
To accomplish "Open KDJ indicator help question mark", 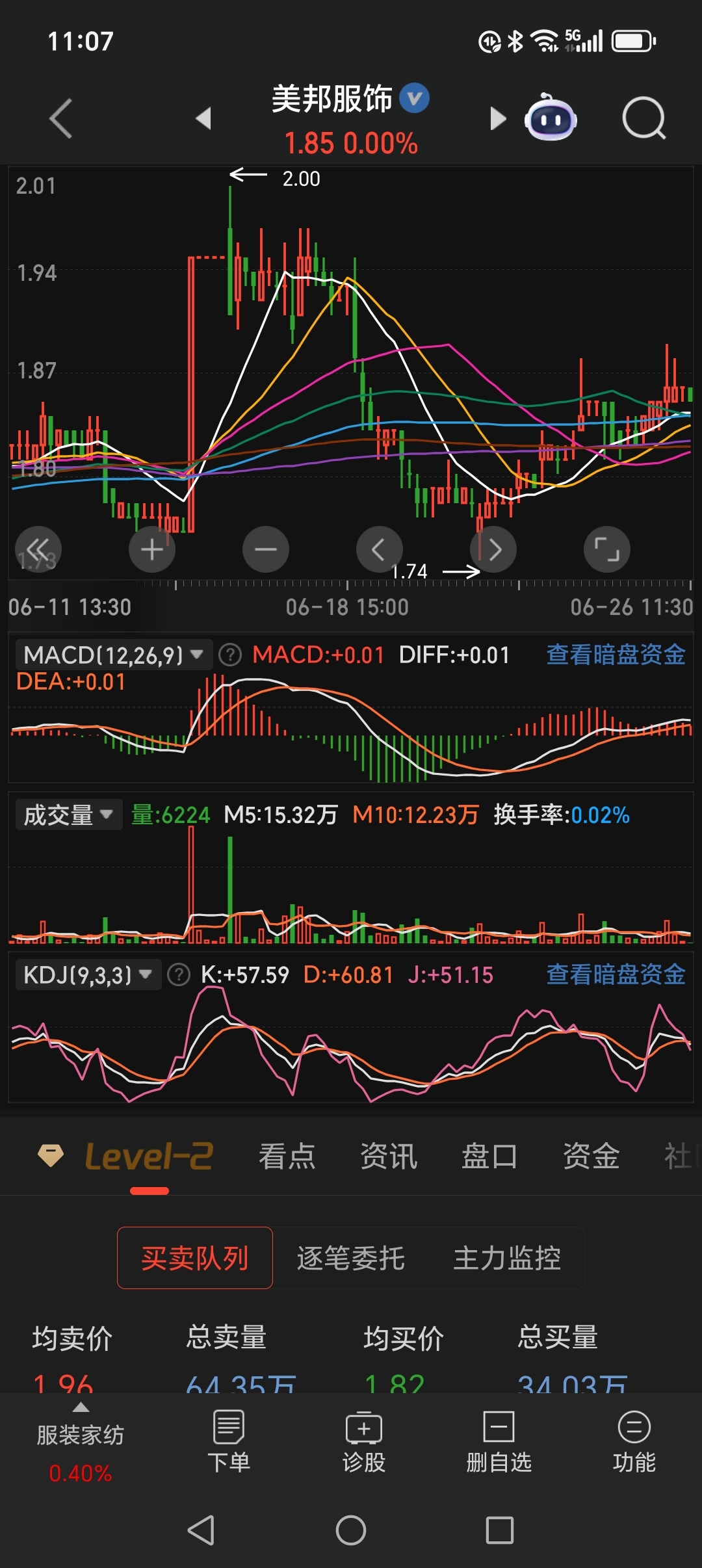I will 179,974.
